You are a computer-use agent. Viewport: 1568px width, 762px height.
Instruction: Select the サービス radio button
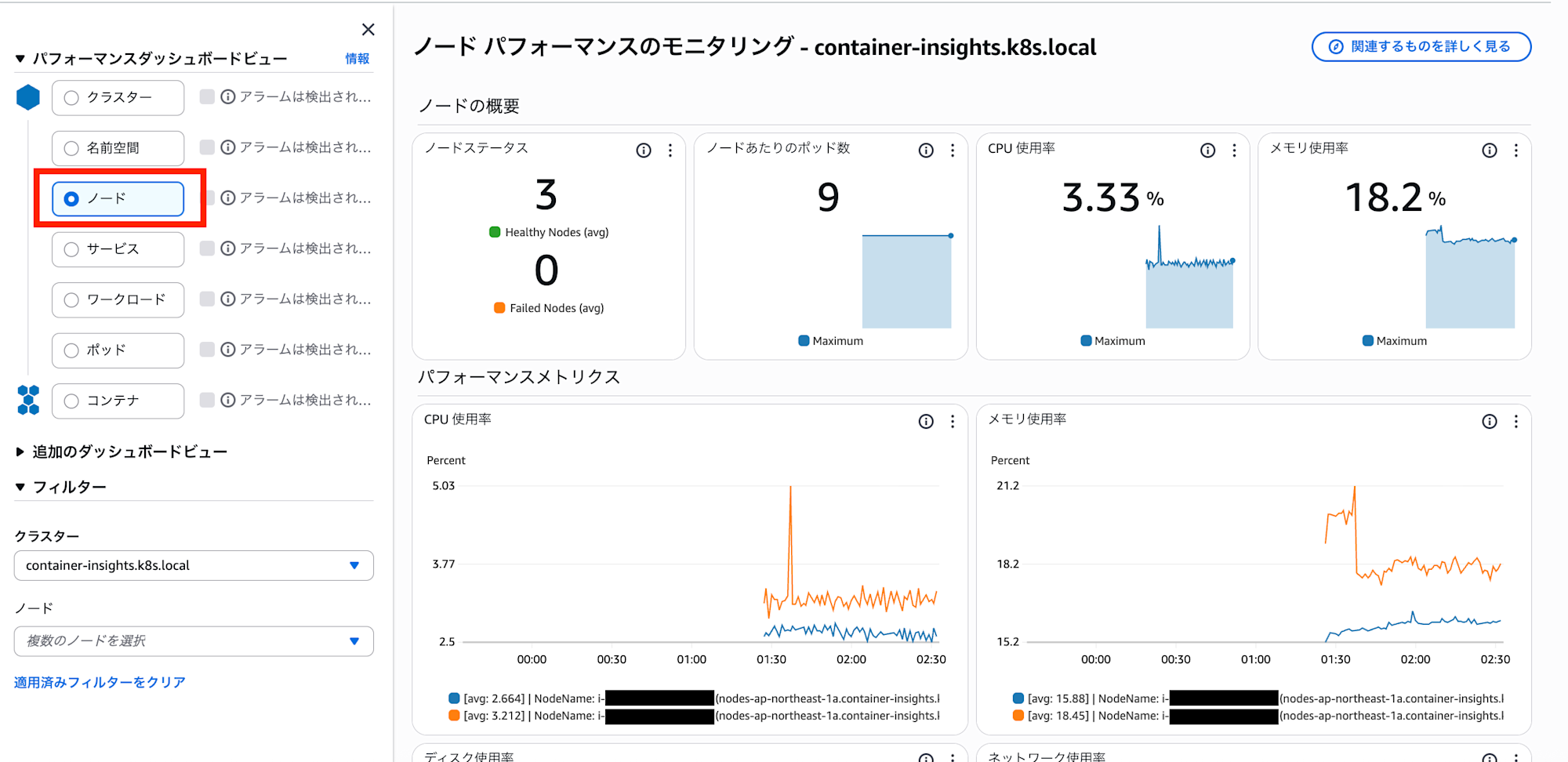[71, 249]
